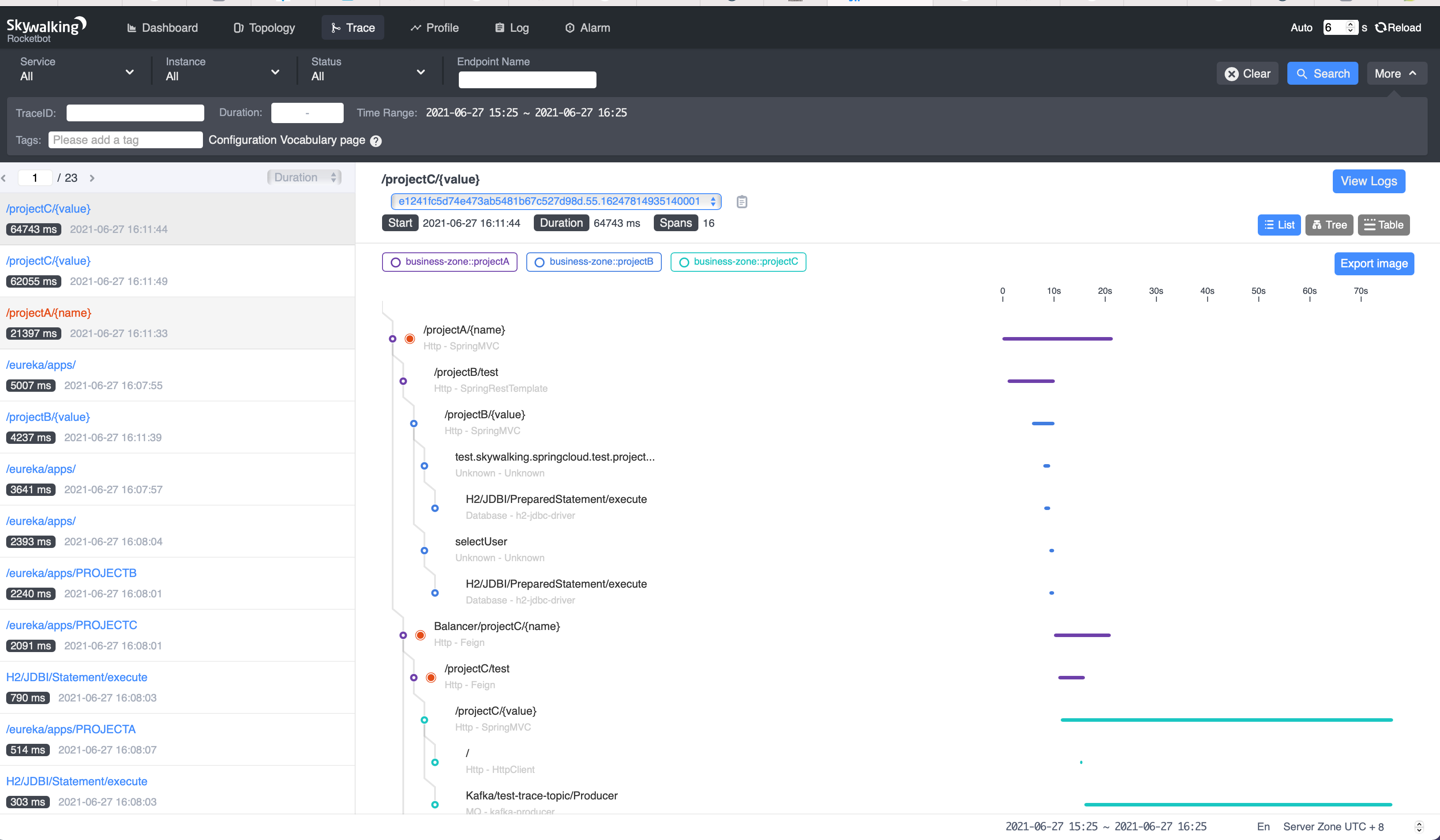Click the TraceID input field
This screenshot has width=1440, height=840.
(135, 112)
